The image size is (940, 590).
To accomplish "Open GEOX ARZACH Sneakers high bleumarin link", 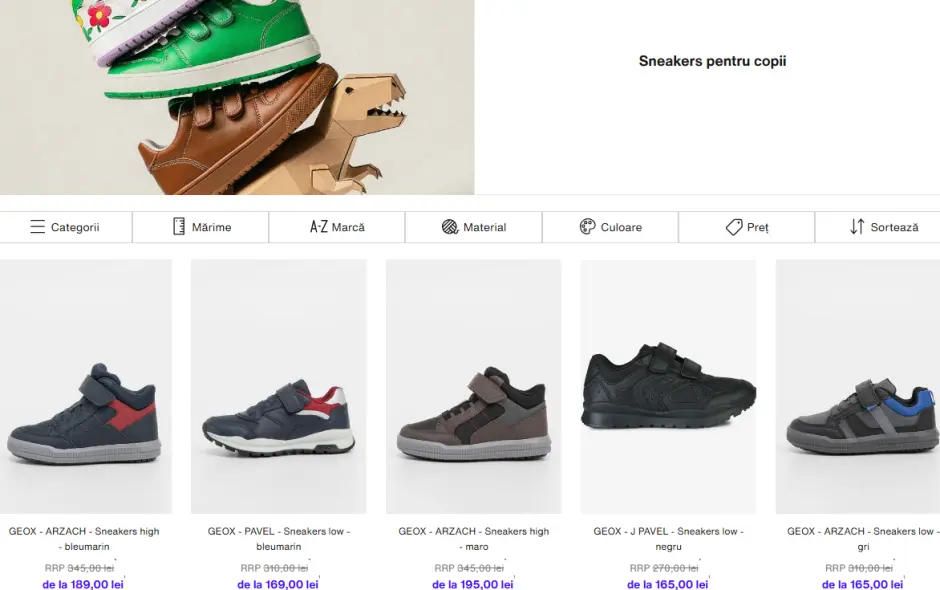I will pyautogui.click(x=84, y=539).
